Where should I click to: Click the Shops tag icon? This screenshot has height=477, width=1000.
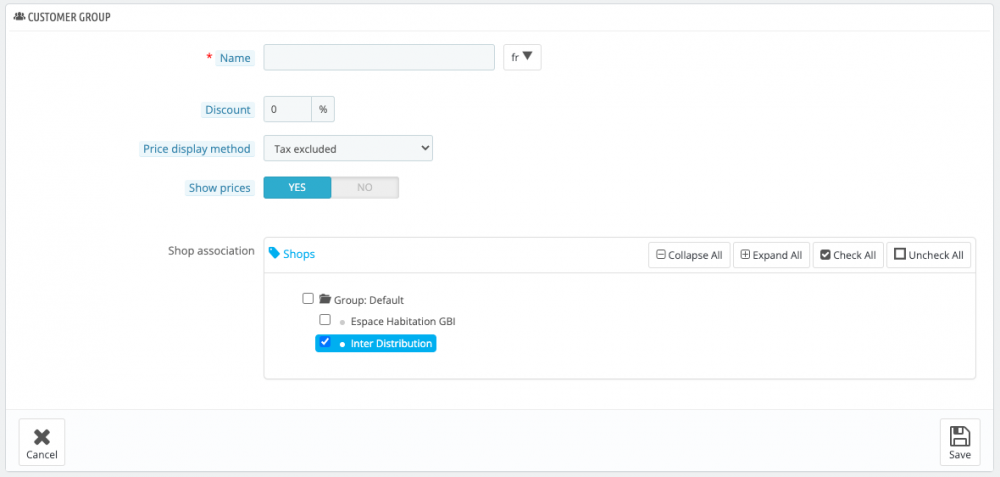tap(275, 254)
